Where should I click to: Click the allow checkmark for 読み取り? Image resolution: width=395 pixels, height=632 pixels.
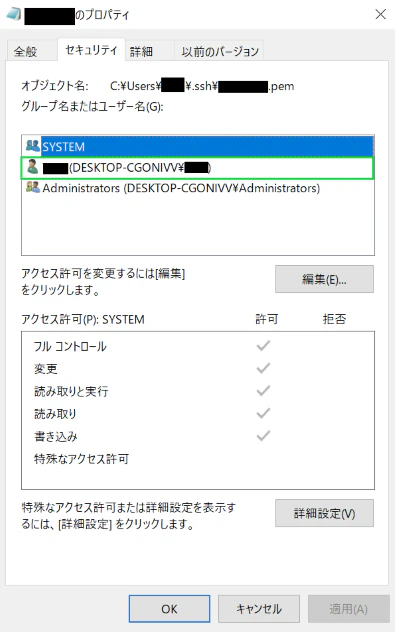pyautogui.click(x=263, y=414)
